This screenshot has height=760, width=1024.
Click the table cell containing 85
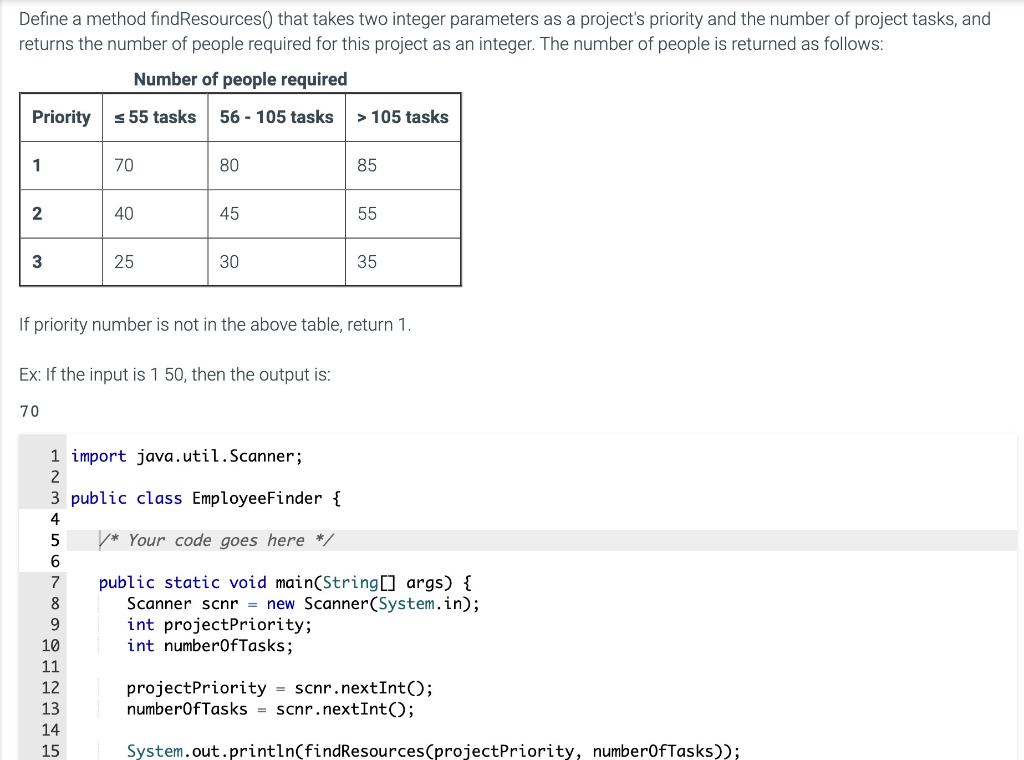tap(366, 165)
